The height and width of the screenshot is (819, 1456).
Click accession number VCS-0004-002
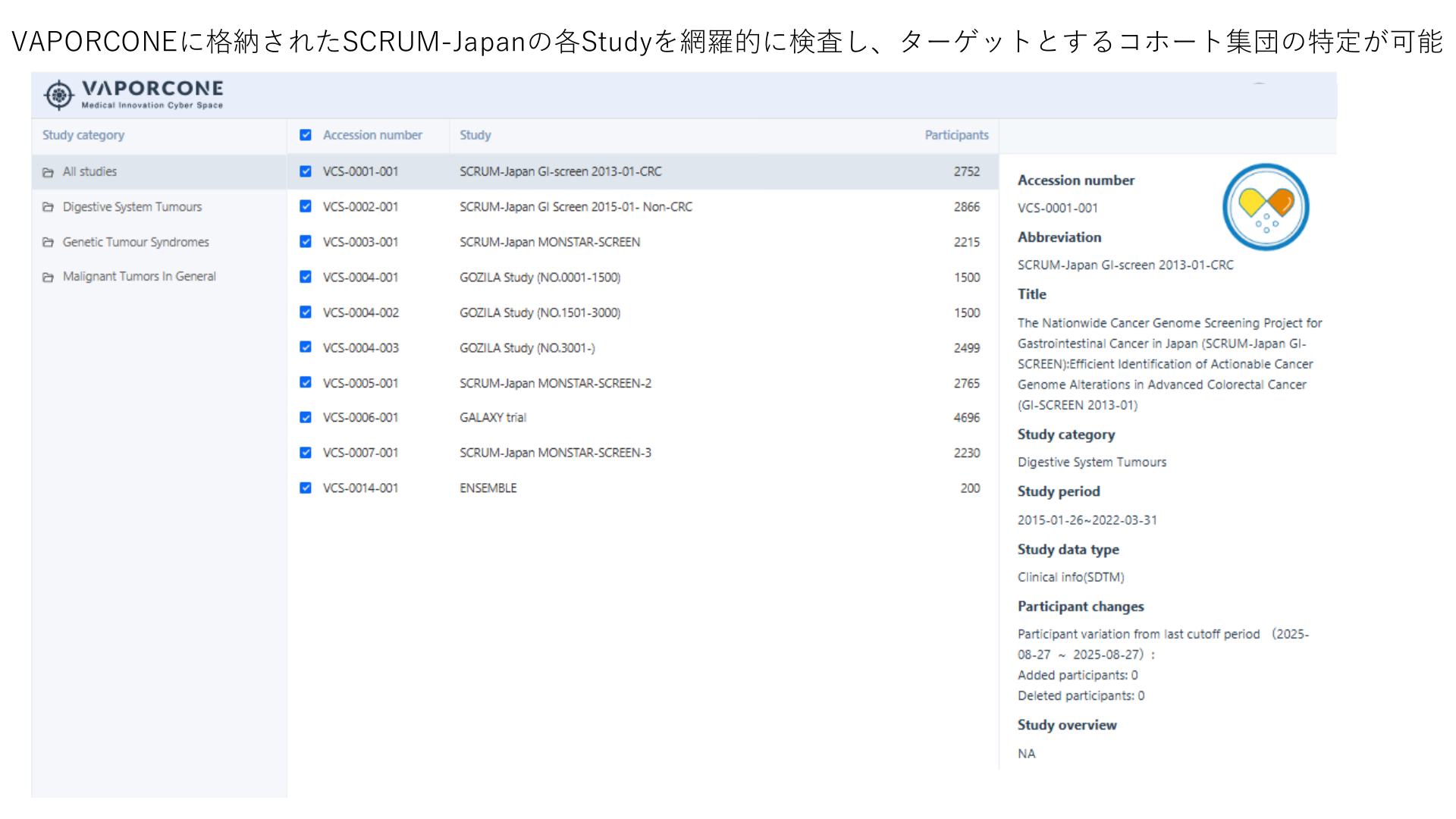tap(360, 312)
